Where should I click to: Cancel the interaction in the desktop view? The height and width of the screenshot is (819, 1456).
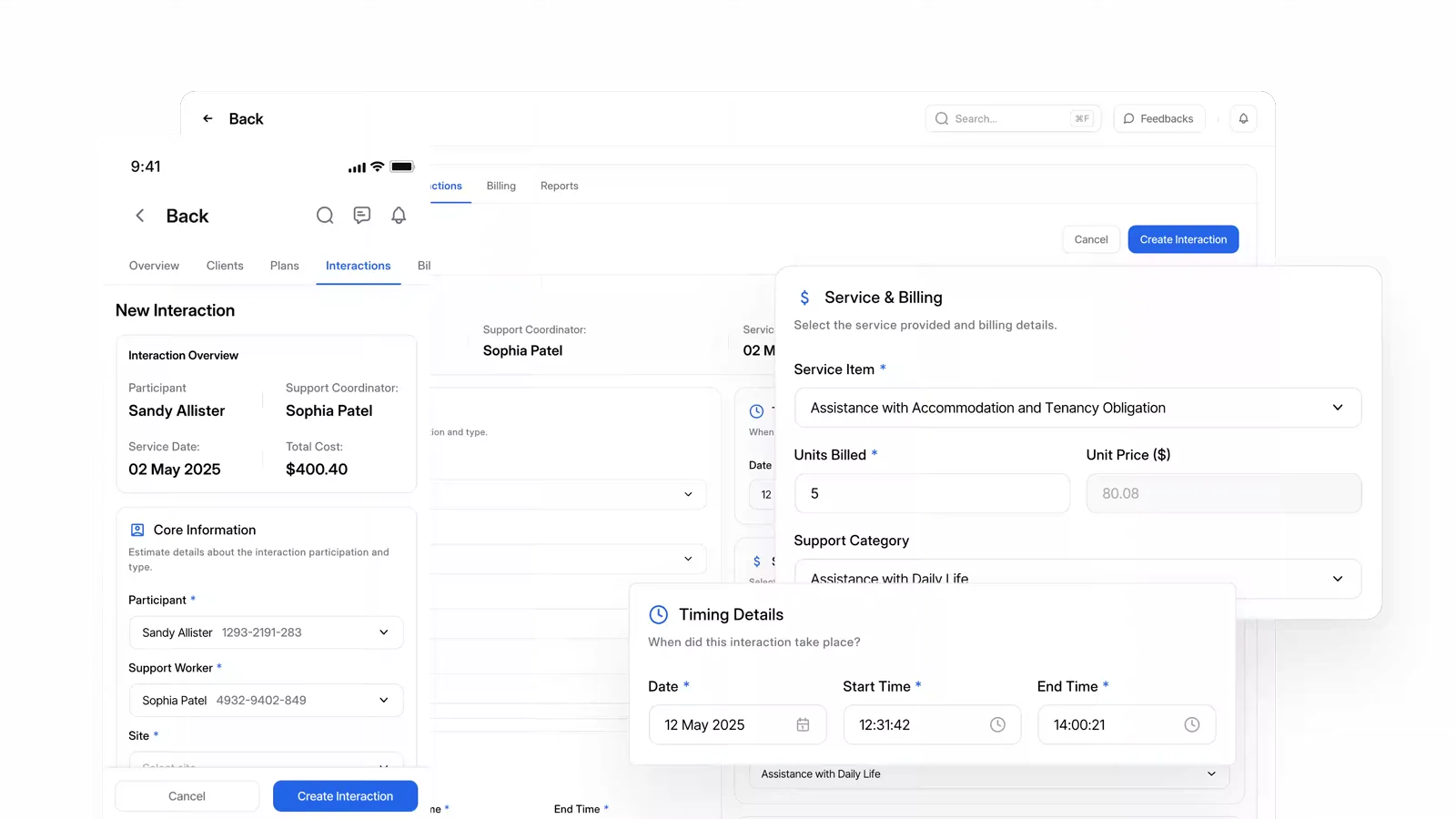1090,239
